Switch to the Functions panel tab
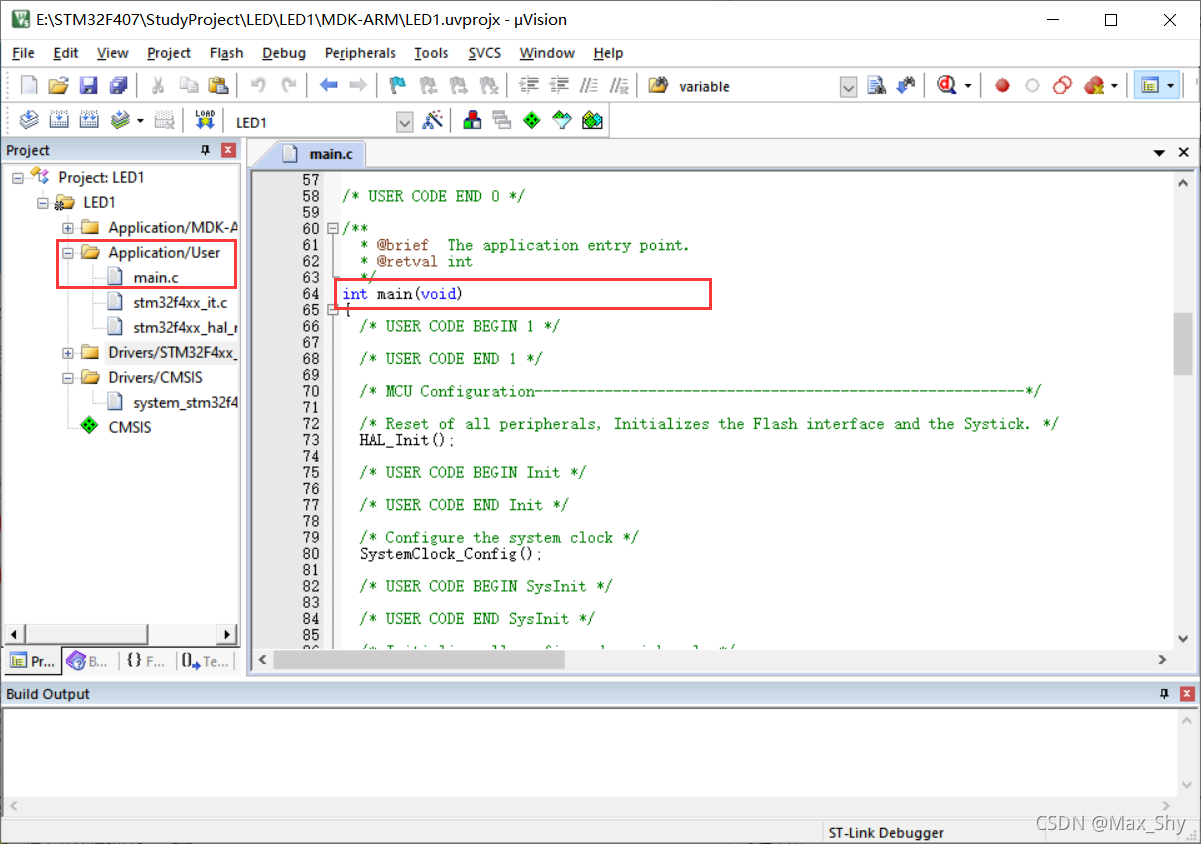Image resolution: width=1201 pixels, height=844 pixels. pyautogui.click(x=146, y=661)
